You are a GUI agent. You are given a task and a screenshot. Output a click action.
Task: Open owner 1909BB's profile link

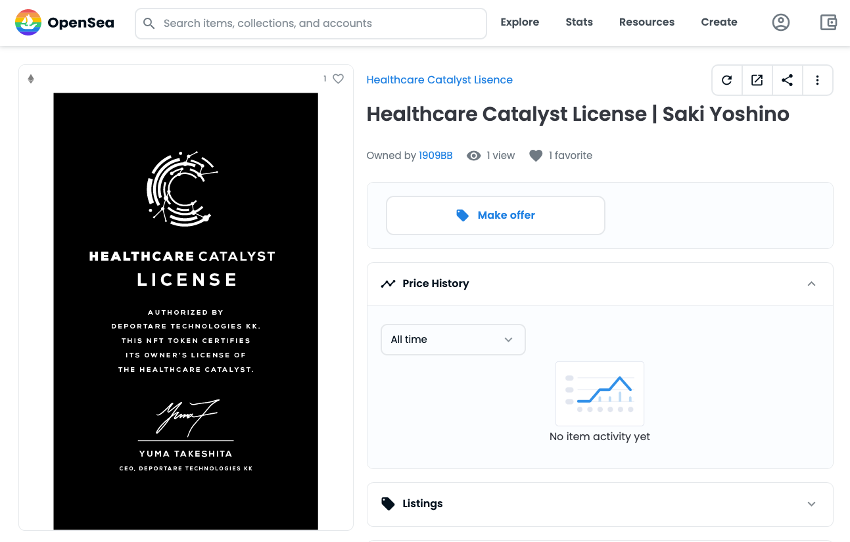435,156
